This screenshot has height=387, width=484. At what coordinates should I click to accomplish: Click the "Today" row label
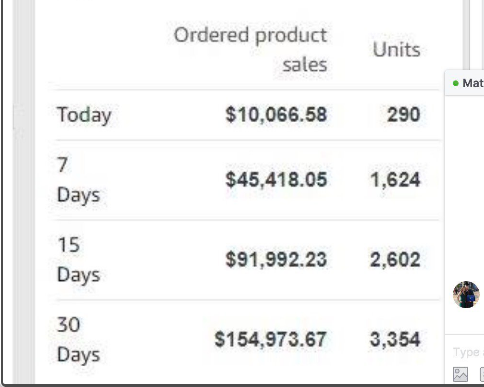click(84, 115)
